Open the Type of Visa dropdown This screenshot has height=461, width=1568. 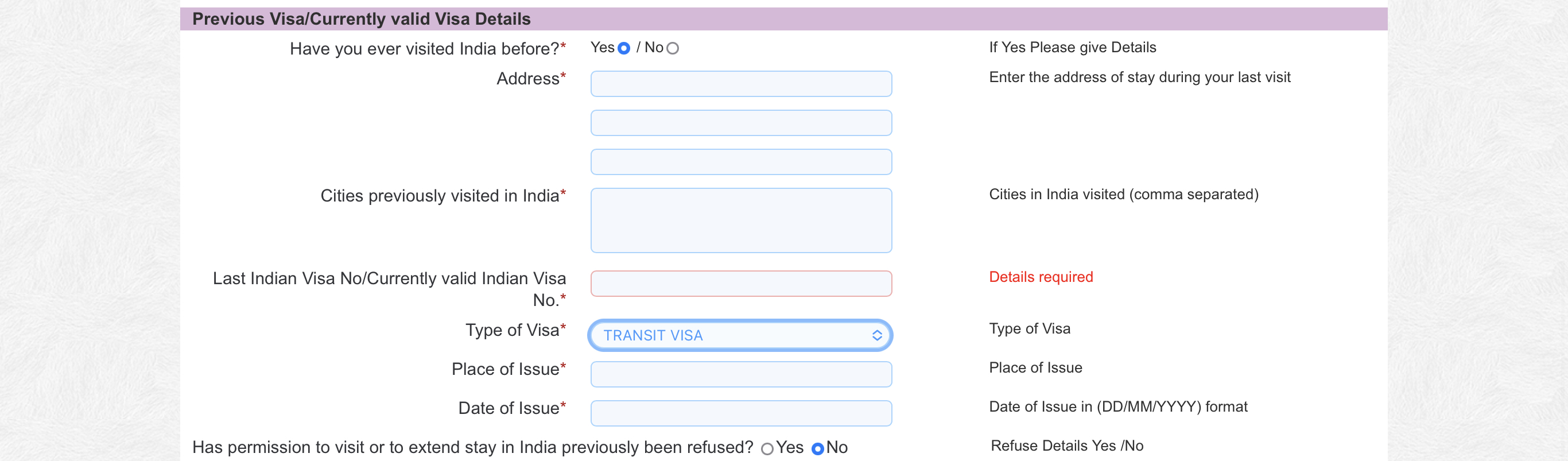(x=741, y=335)
